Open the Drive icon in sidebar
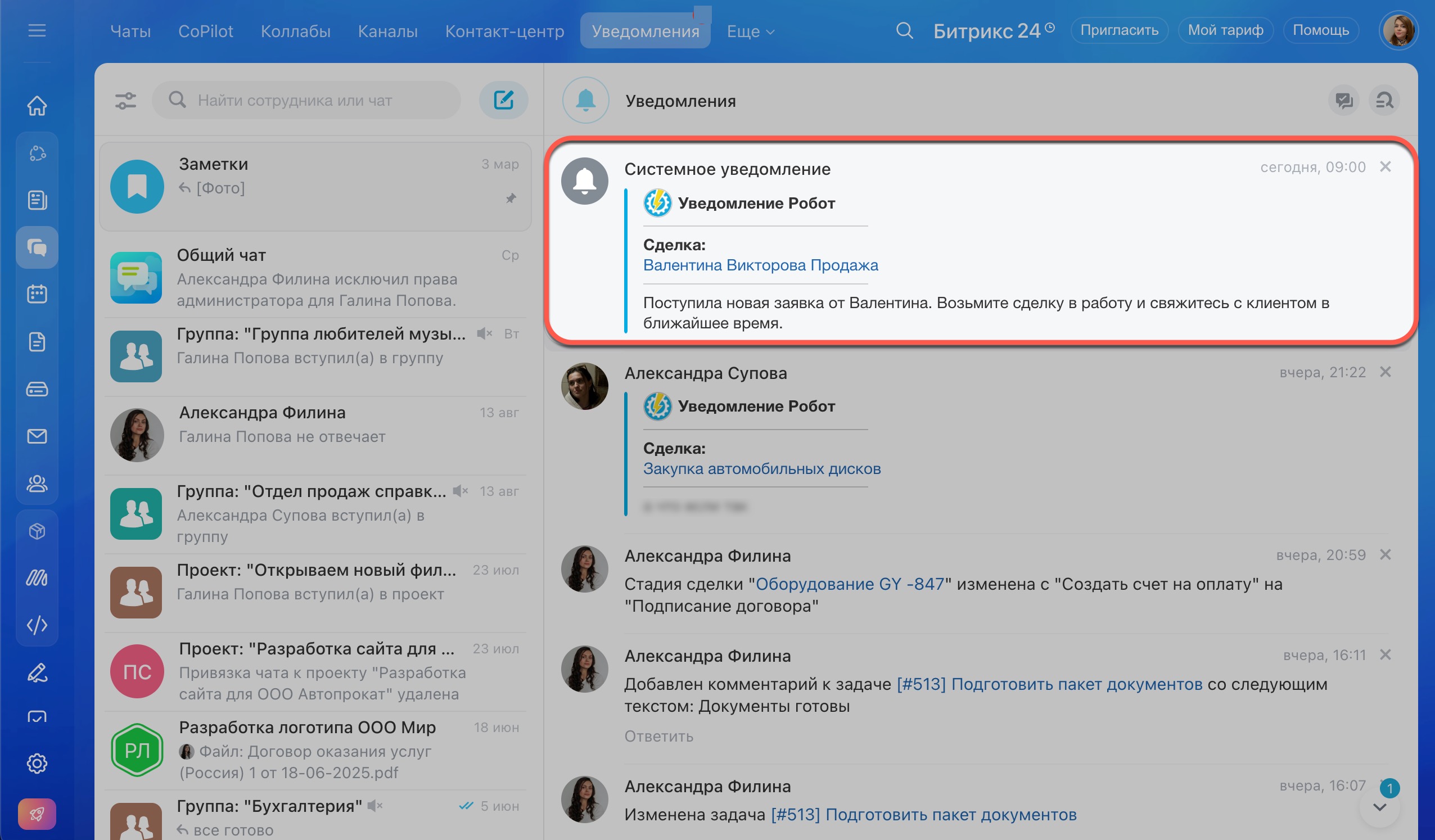Screen dimensions: 1435x840 [37, 389]
